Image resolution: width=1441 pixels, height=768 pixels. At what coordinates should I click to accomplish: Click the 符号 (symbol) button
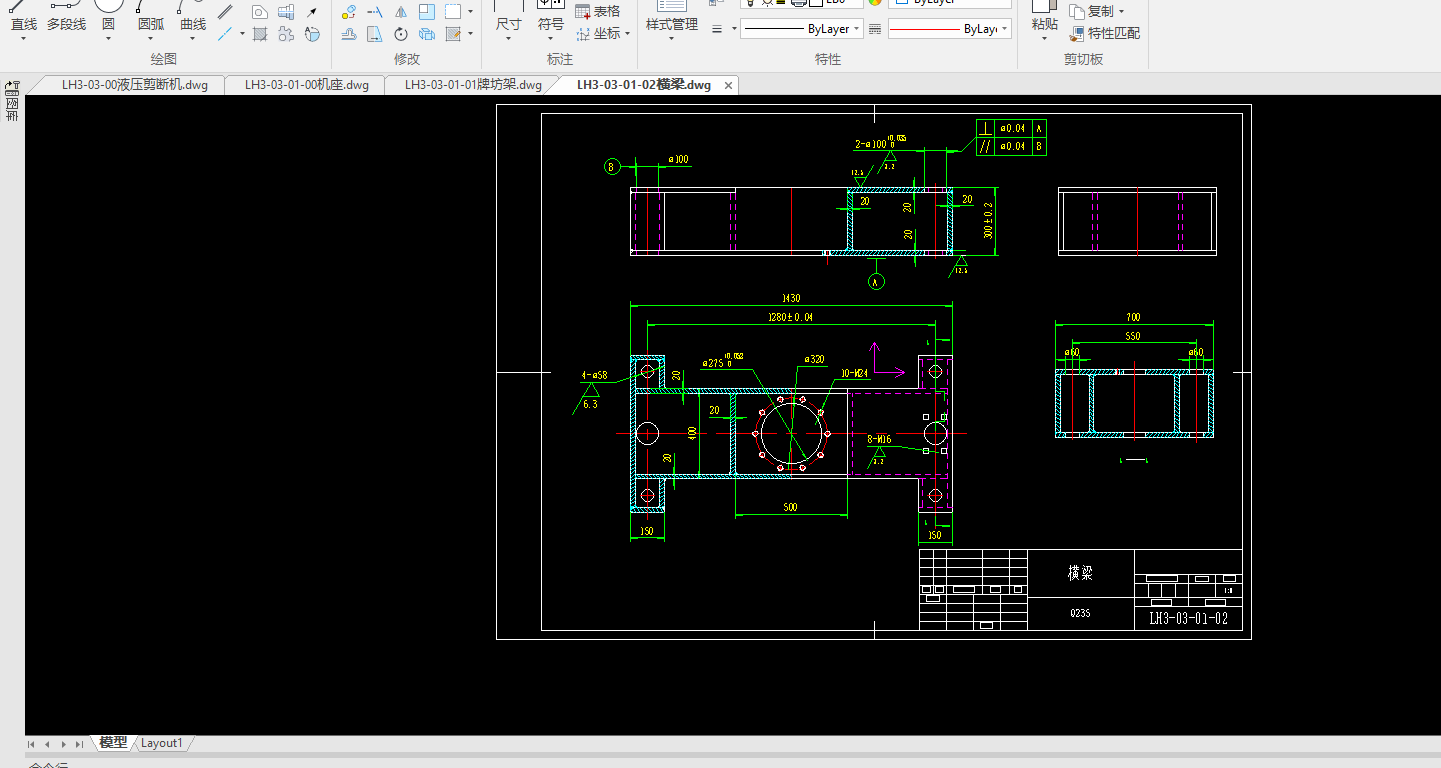coord(551,18)
